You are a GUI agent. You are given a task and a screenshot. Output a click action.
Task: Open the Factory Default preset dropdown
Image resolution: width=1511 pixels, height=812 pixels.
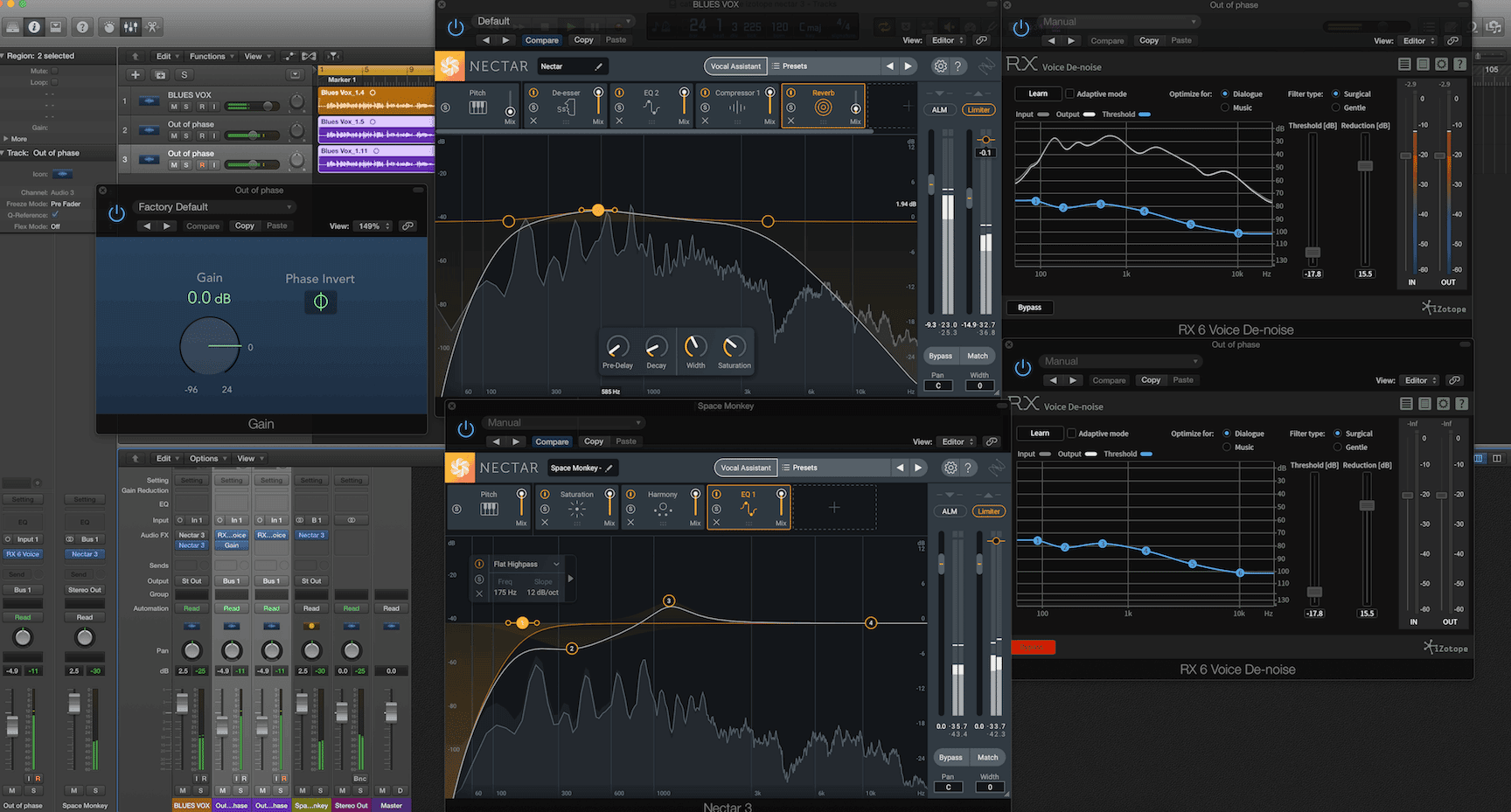point(215,207)
